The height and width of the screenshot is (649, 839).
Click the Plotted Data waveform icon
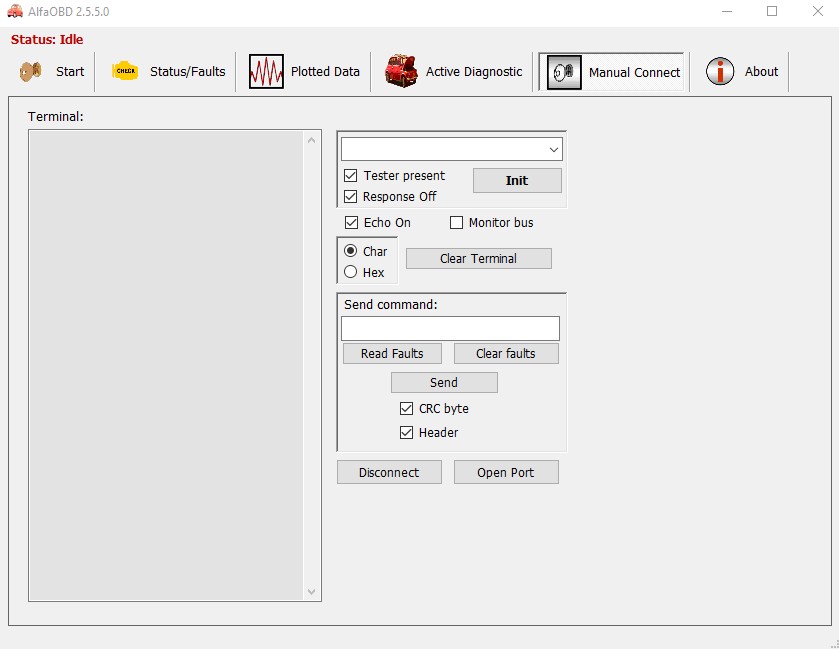click(266, 72)
